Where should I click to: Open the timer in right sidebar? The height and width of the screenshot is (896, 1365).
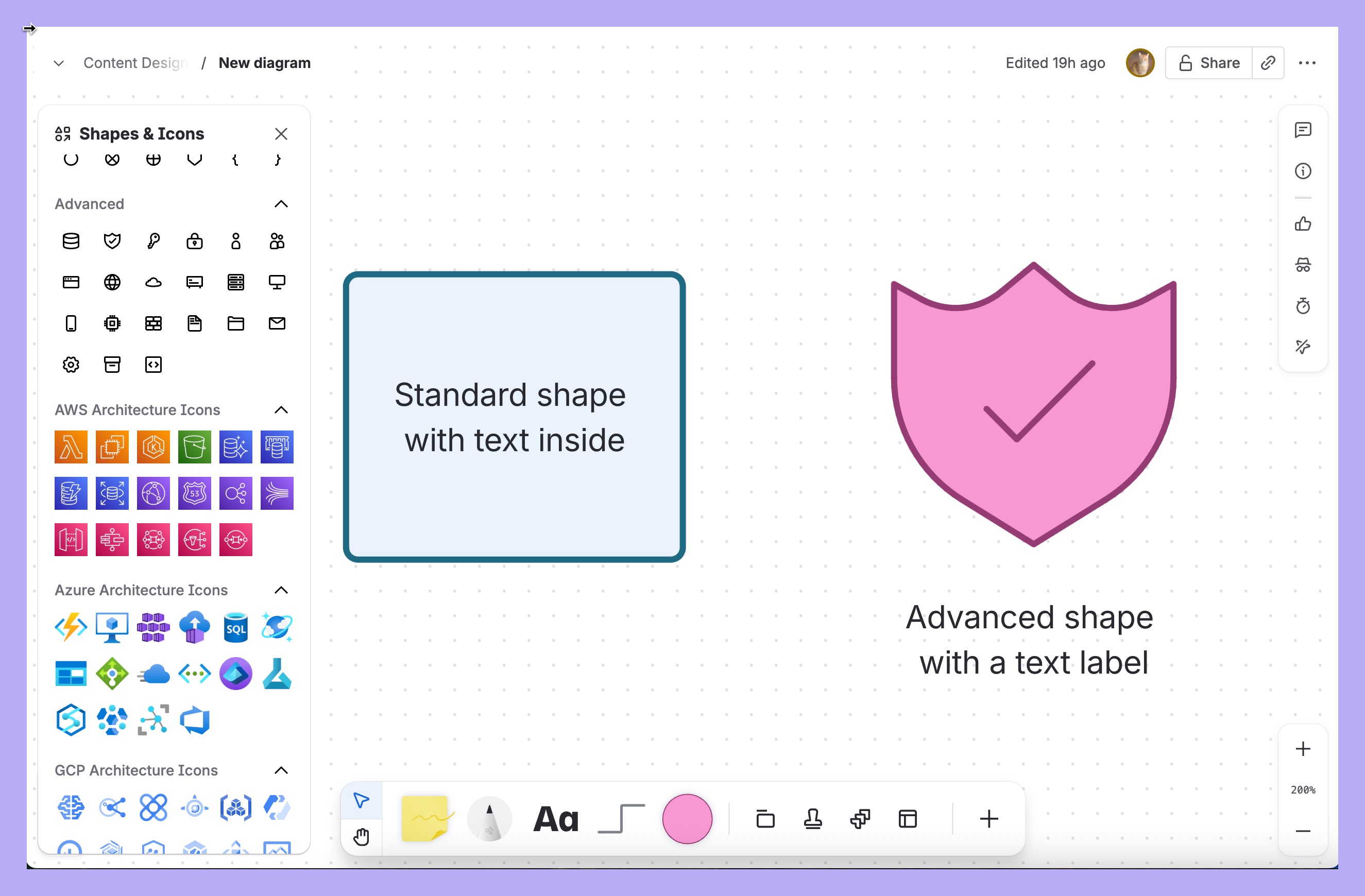tap(1303, 306)
